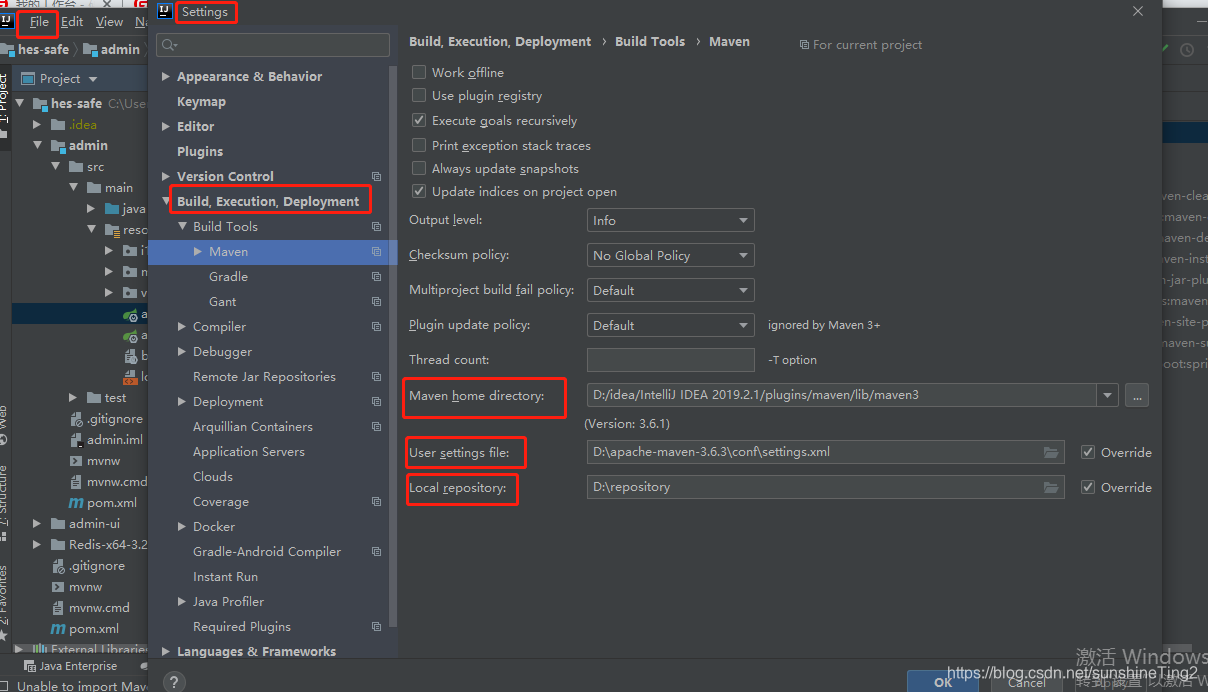The width and height of the screenshot is (1208, 692).
Task: Select Clouds settings page
Action: 213,476
